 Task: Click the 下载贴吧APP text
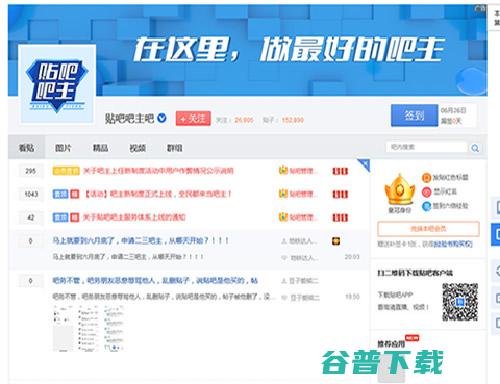point(395,295)
